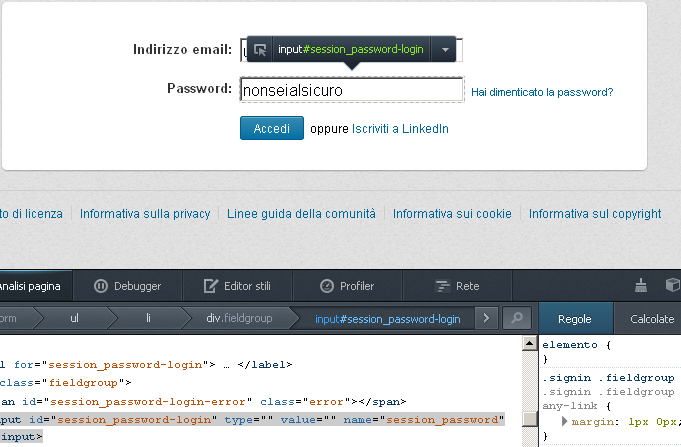681x447 pixels.
Task: Select the input#session_password-login breadcrumb
Action: [387, 319]
